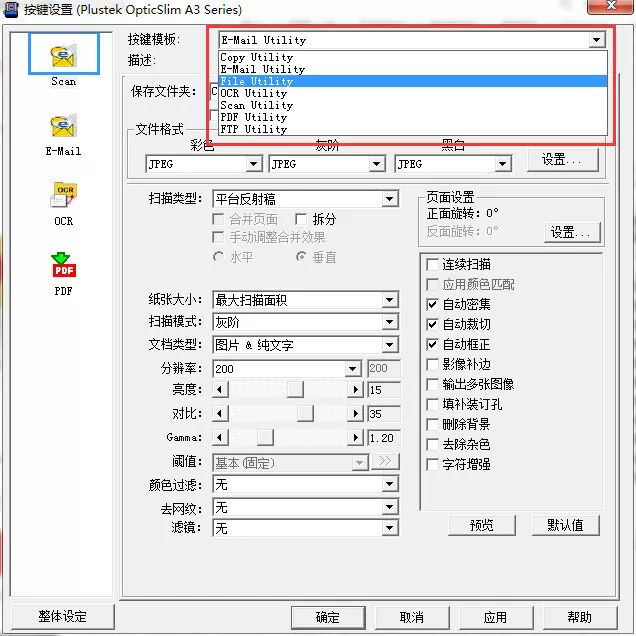Screen dimensions: 636x636
Task: Increase 对比 with right arrow
Action: 355,414
